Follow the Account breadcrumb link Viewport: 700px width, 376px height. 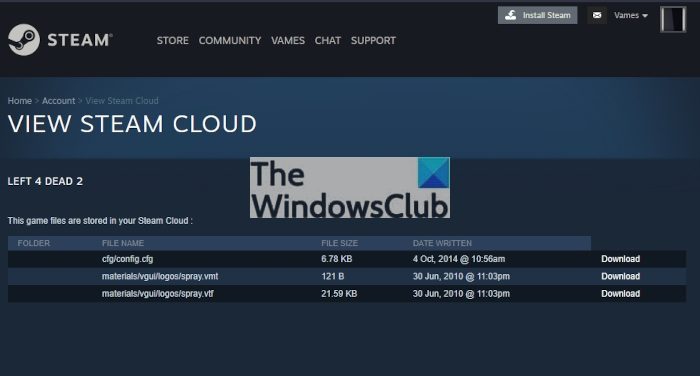[58, 101]
